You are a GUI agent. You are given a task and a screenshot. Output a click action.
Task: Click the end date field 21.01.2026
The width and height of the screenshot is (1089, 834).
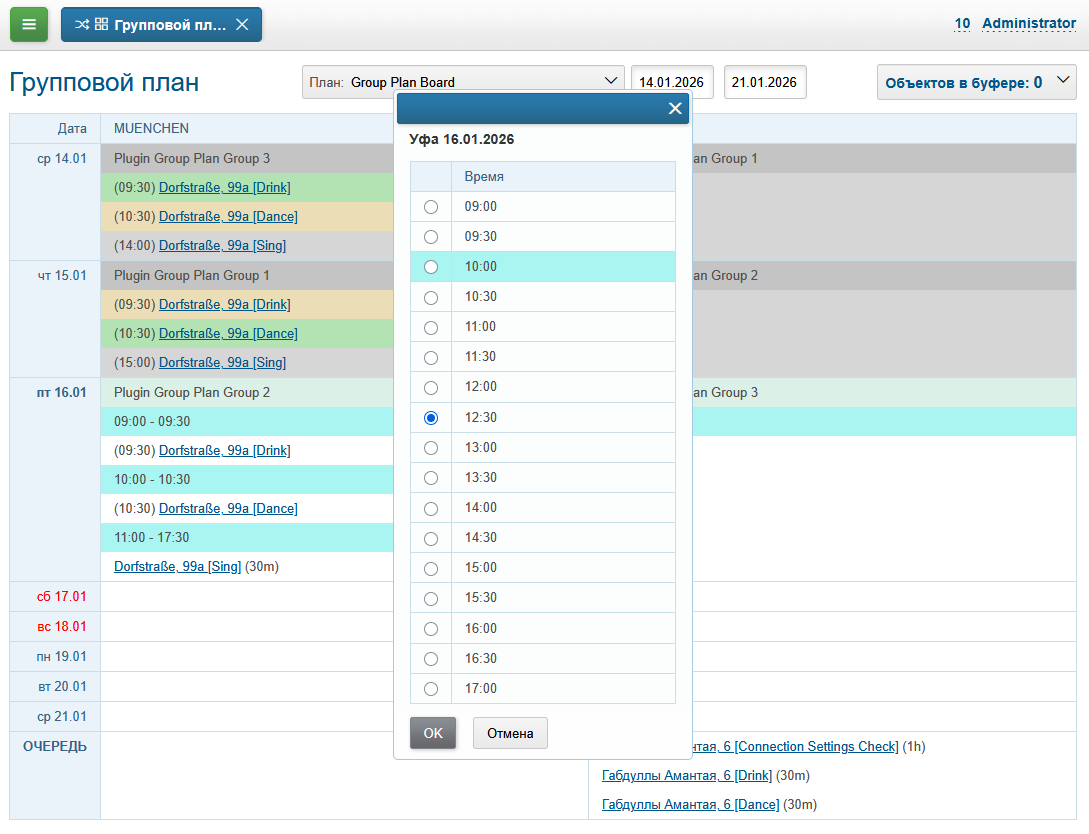765,82
